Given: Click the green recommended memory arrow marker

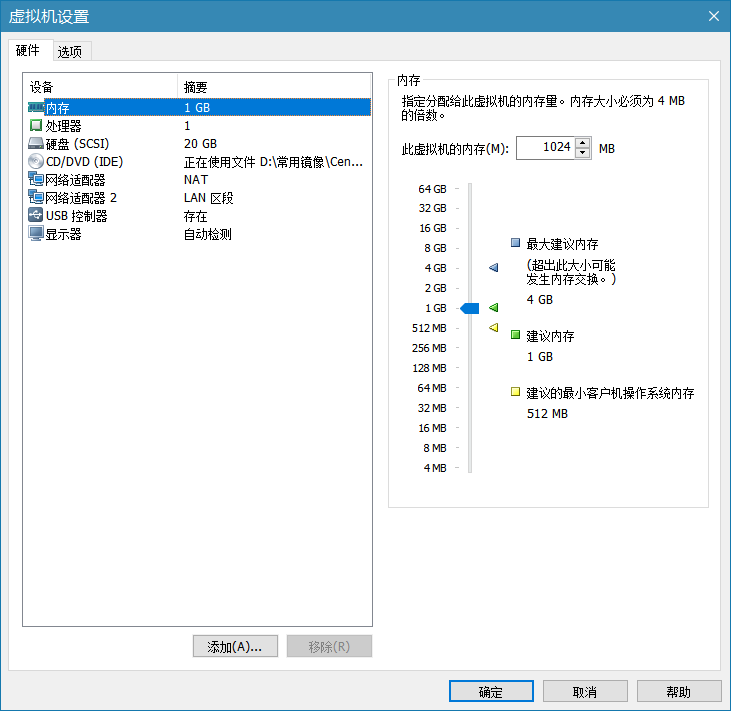Looking at the screenshot, I should (493, 308).
